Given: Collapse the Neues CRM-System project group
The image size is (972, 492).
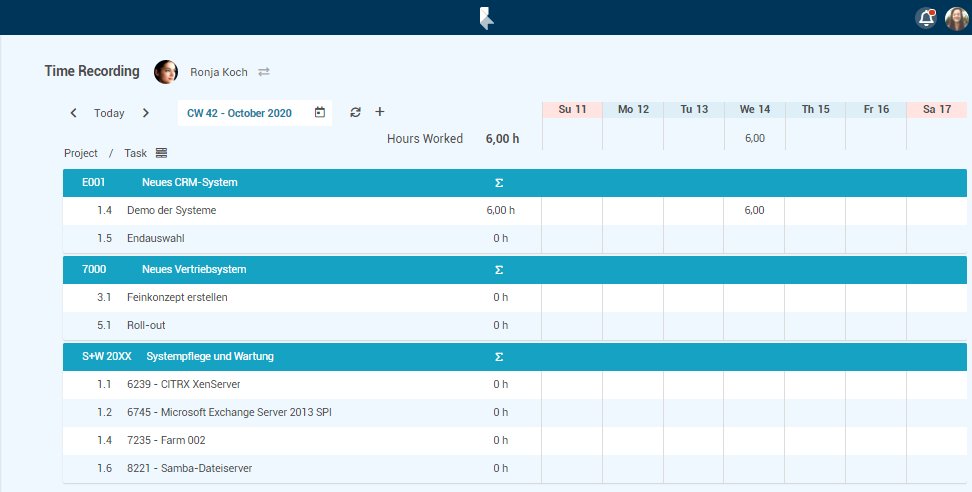Looking at the screenshot, I should click(189, 183).
